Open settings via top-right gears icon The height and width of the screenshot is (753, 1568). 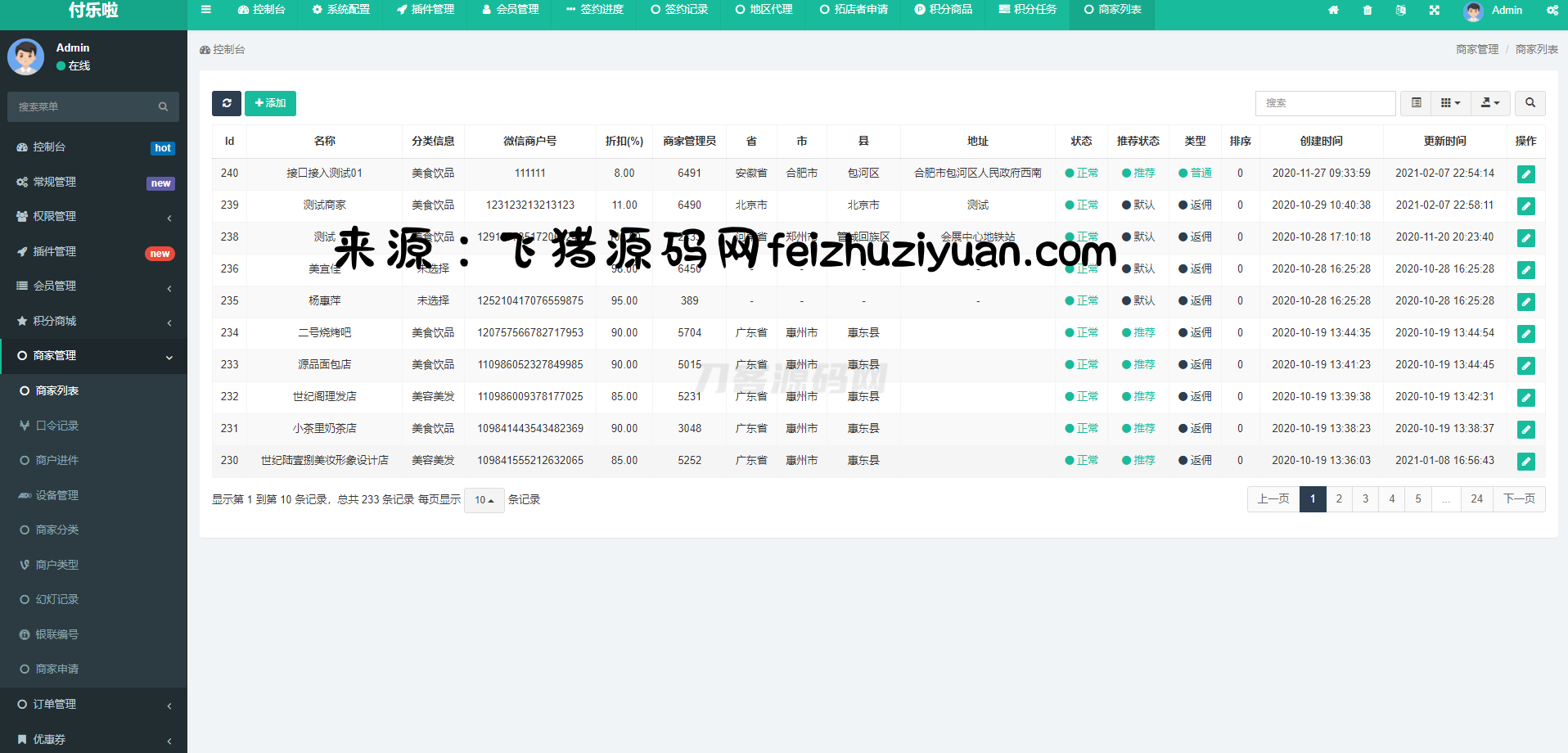(x=1552, y=11)
